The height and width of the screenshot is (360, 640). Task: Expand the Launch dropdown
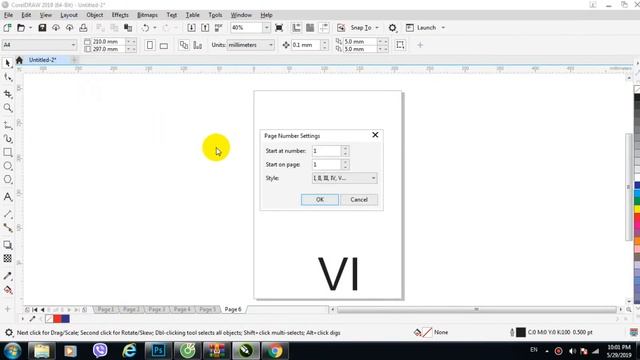[x=443, y=28]
